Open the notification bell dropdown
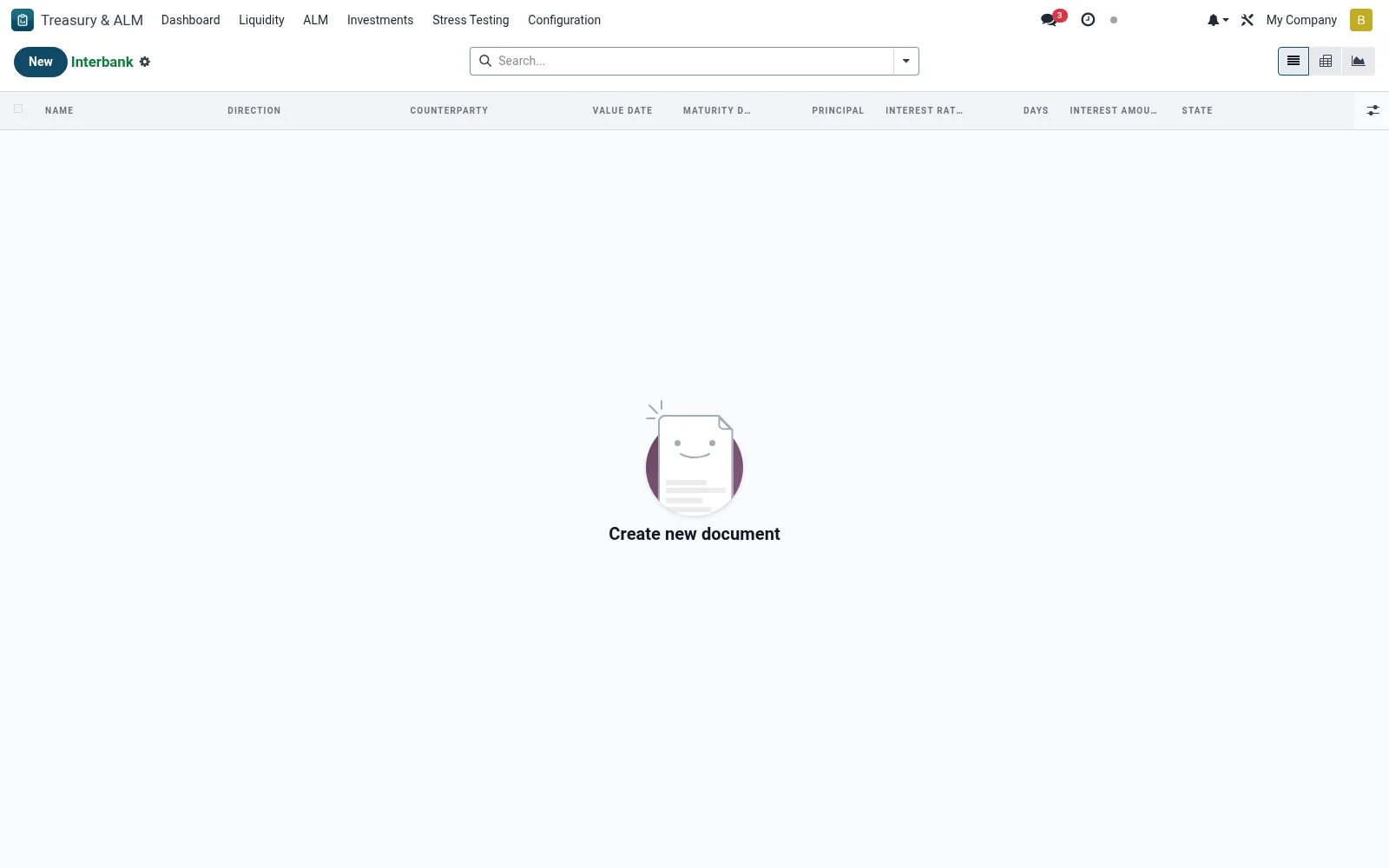1389x868 pixels. [x=1217, y=20]
